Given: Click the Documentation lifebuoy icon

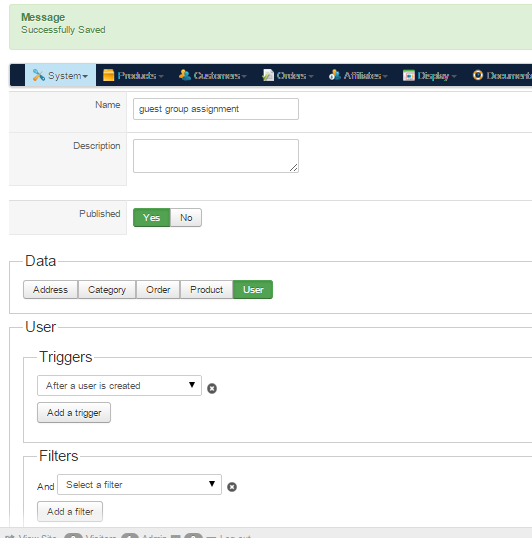Looking at the screenshot, I should [478, 75].
